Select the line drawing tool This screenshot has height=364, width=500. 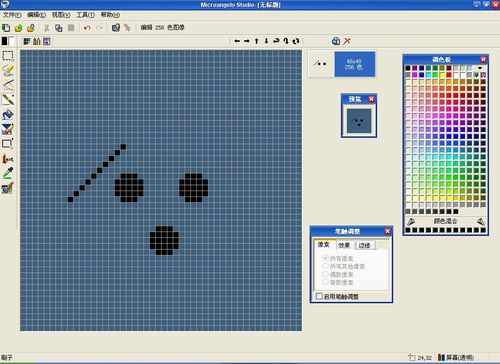point(8,85)
